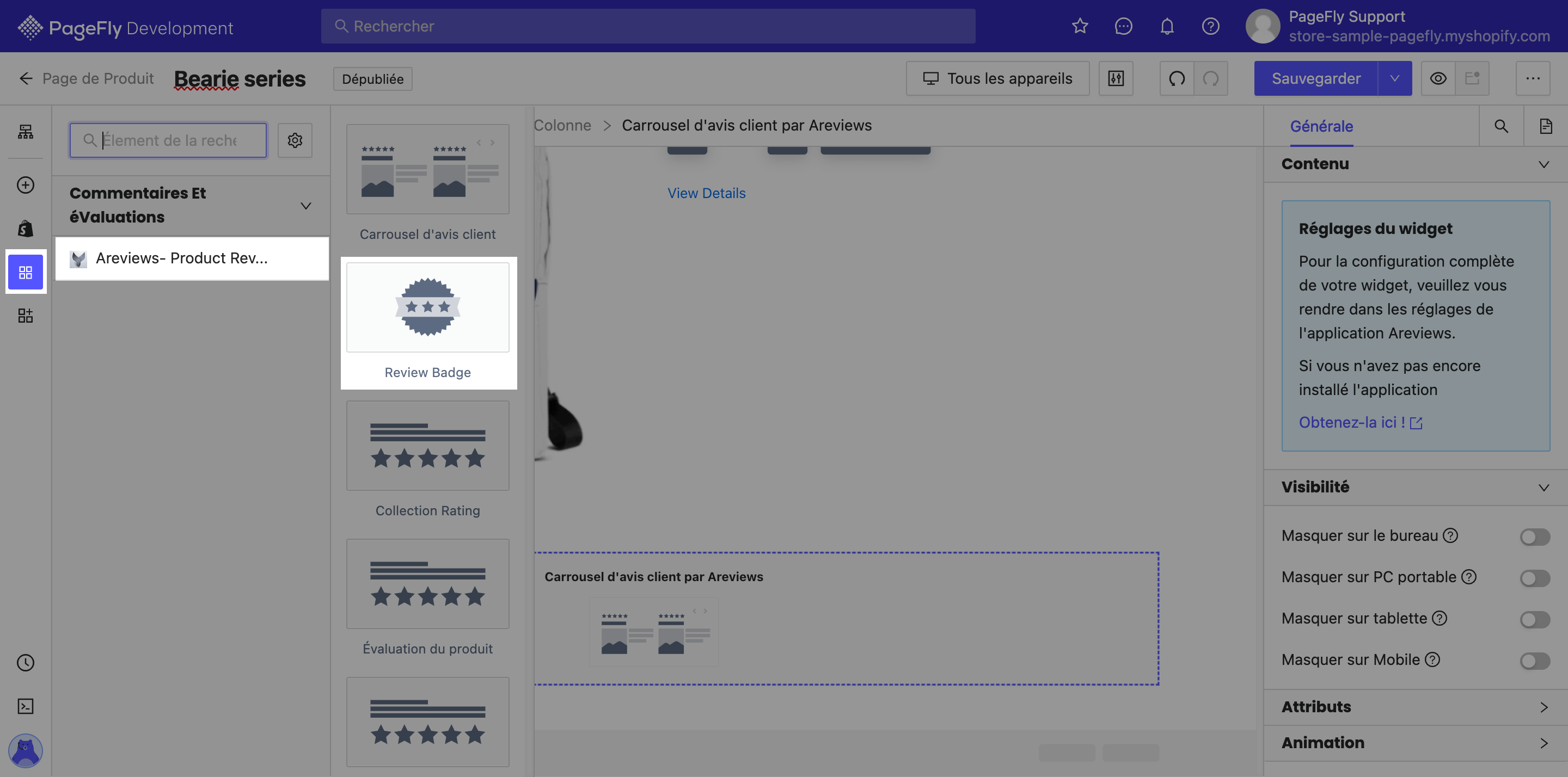The image size is (1568, 777).
Task: Click the Sauvegarder button
Action: 1316,78
